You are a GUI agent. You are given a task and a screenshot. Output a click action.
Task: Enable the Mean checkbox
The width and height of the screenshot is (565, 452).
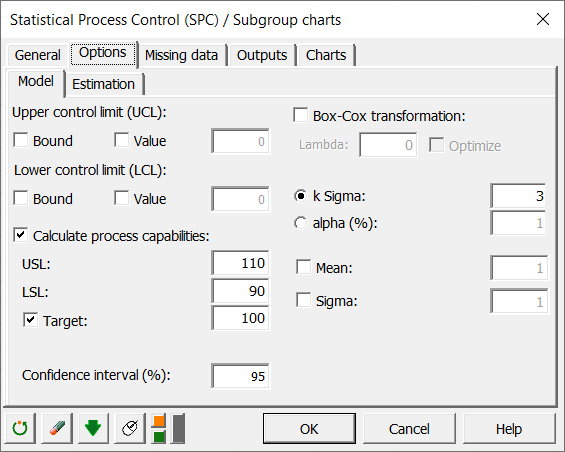pos(303,267)
